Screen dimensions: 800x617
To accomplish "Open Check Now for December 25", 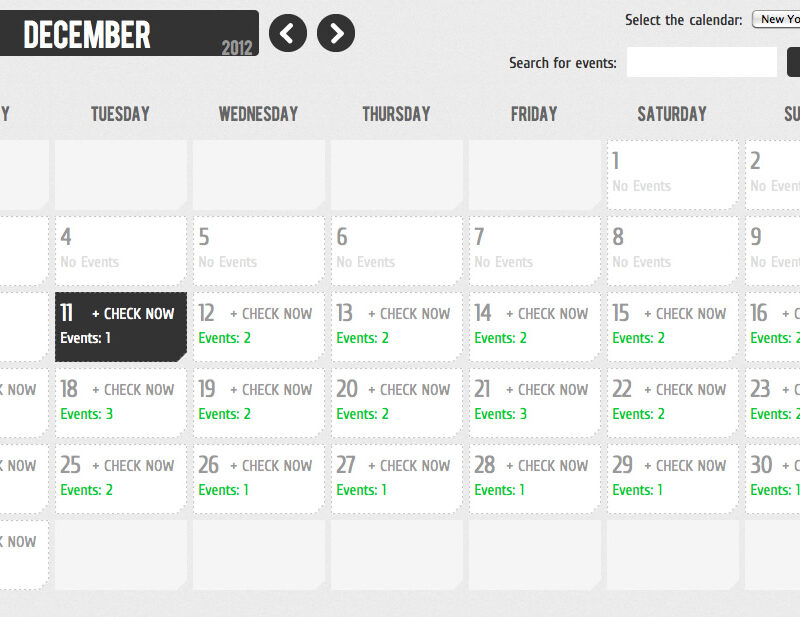I will click(133, 466).
